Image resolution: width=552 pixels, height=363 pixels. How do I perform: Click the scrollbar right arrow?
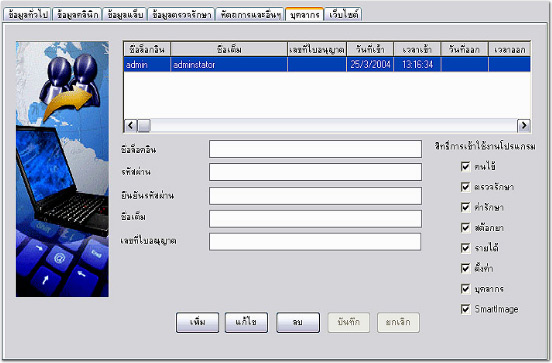[523, 125]
